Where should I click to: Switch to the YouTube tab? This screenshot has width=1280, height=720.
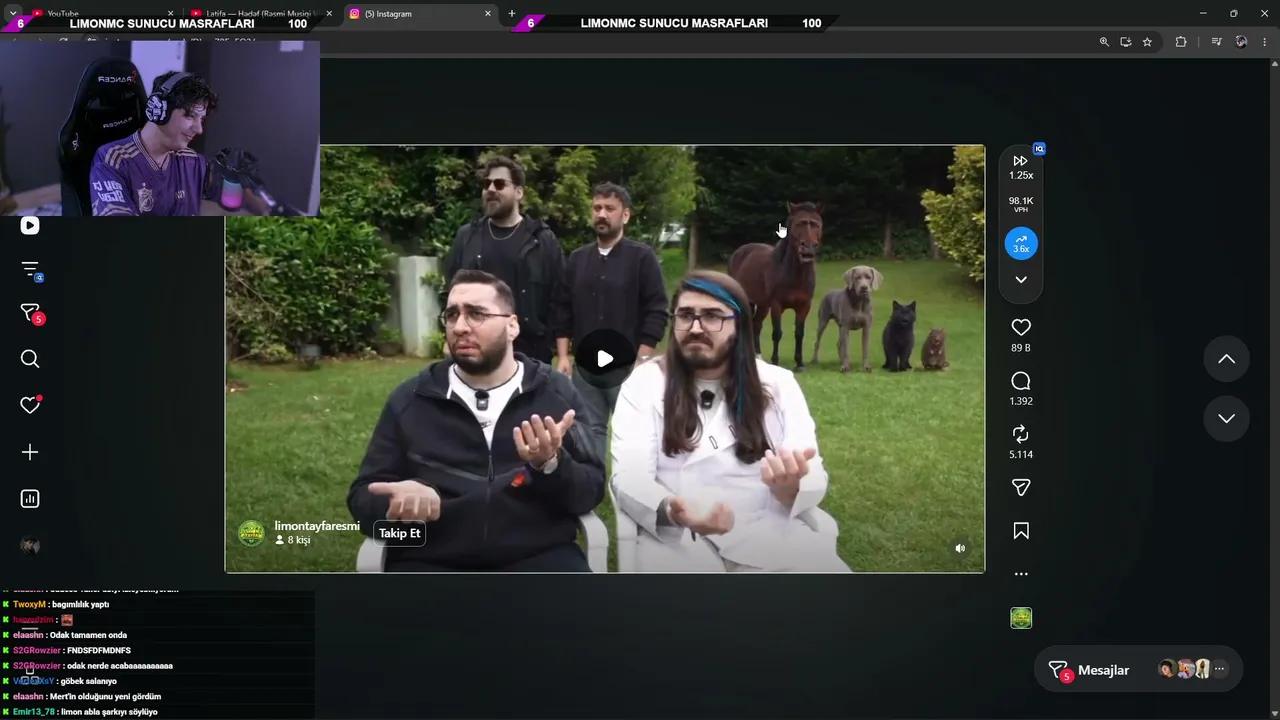94,13
